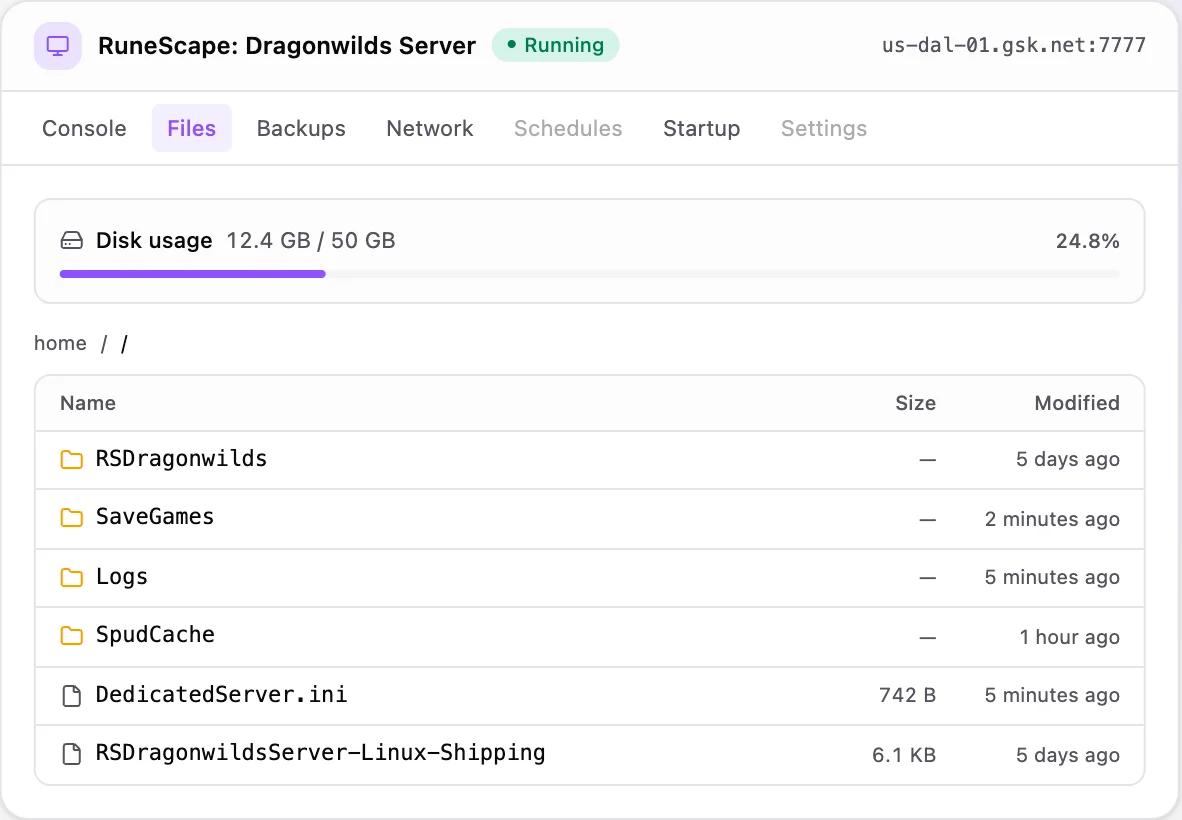Click the disk drive icon beside Disk usage
The image size is (1182, 820).
[x=72, y=241]
